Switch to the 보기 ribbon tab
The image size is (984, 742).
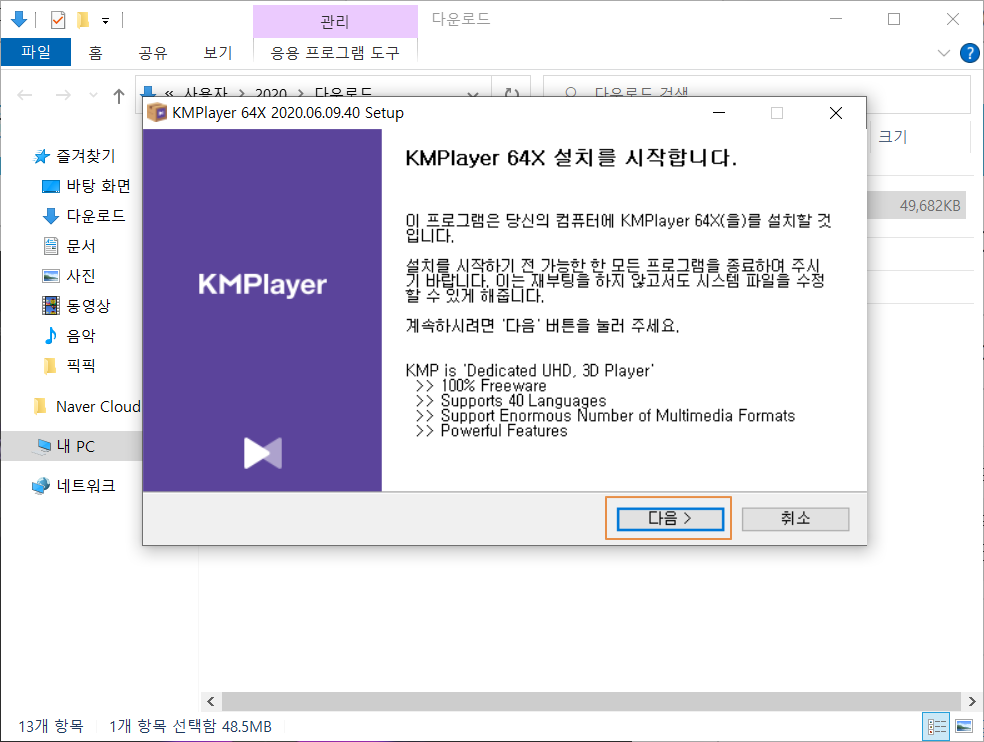[218, 53]
